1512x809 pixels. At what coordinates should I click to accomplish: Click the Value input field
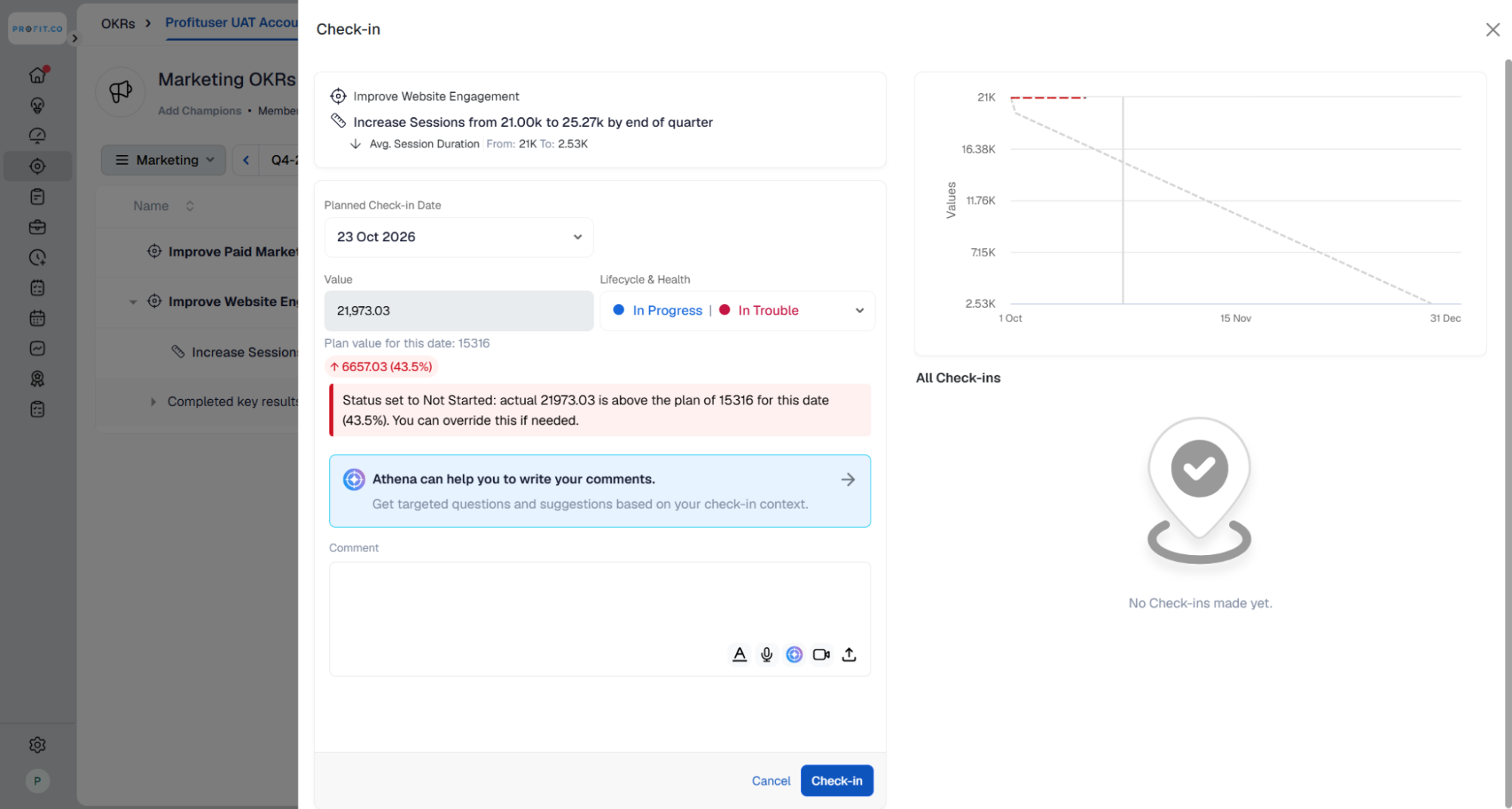coord(458,311)
